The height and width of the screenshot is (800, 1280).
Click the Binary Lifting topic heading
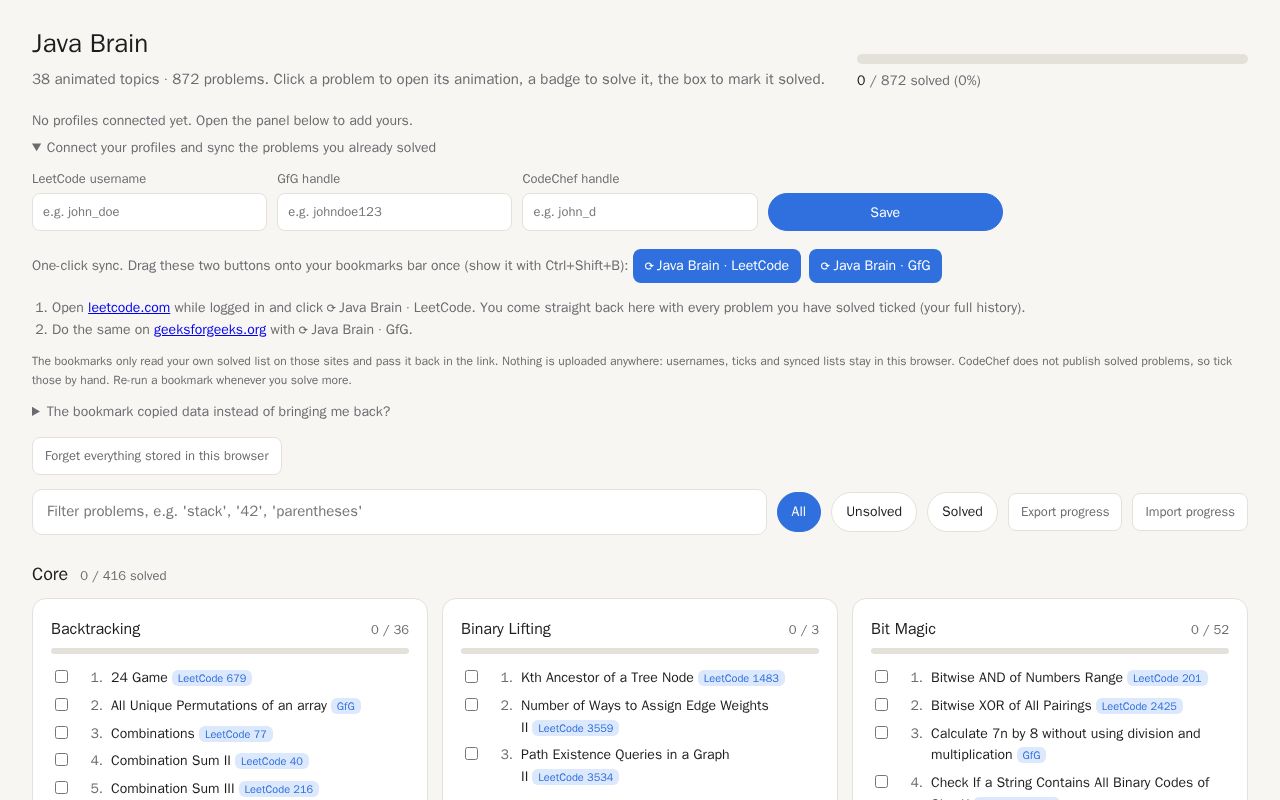(506, 629)
